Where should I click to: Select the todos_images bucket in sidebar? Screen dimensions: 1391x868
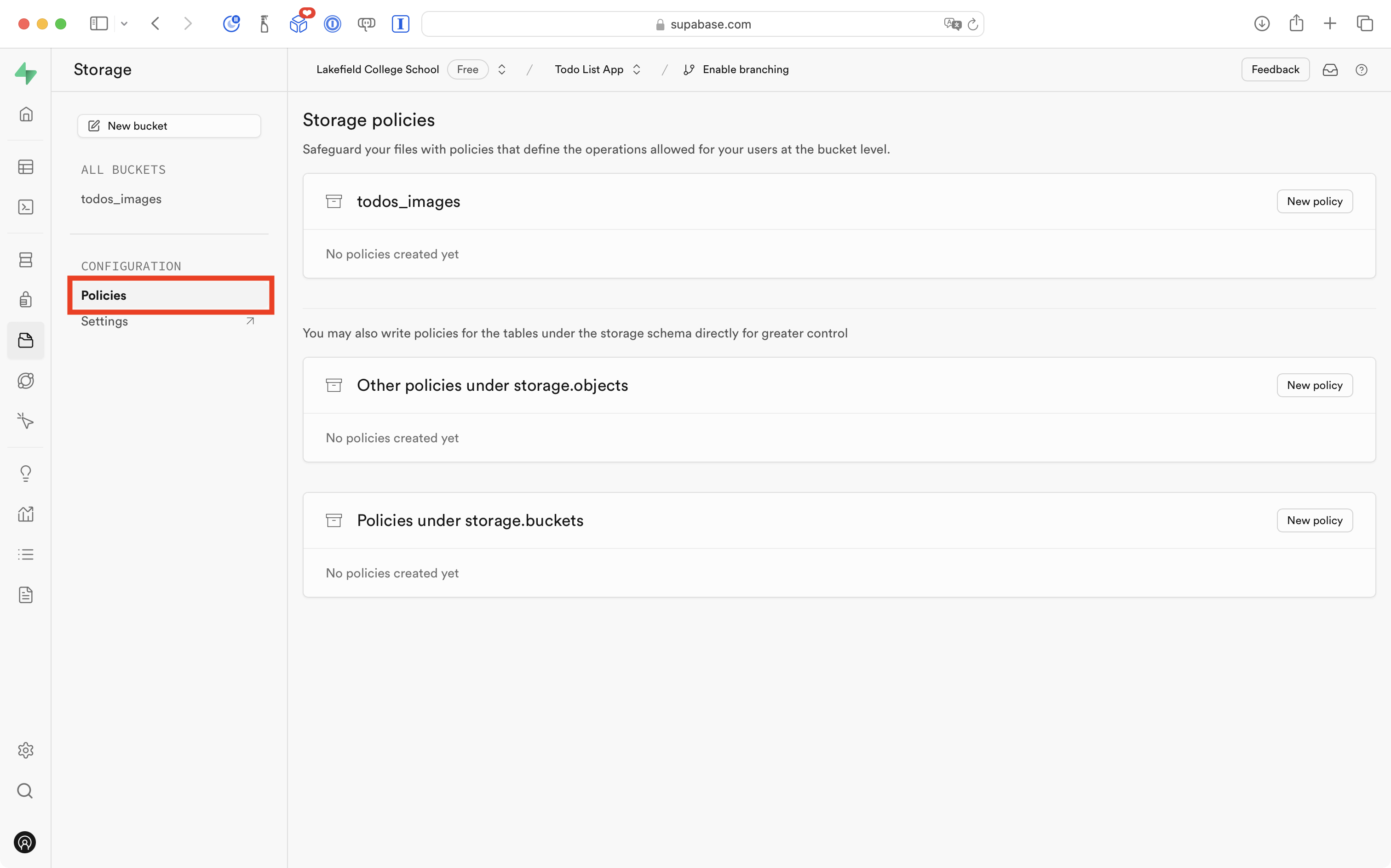(x=121, y=199)
